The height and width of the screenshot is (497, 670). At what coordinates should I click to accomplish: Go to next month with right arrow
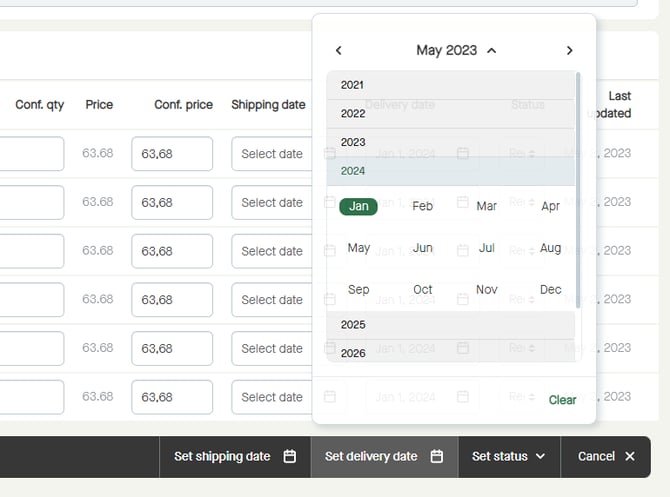[570, 50]
